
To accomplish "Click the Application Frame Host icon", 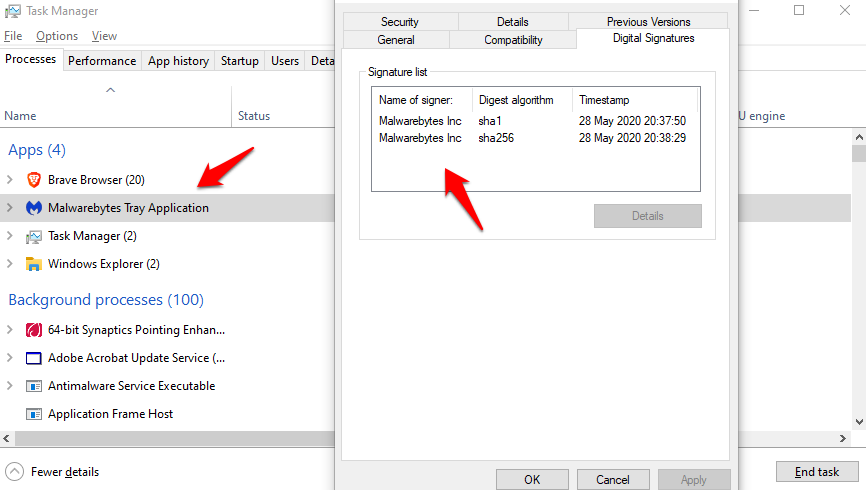I will (x=34, y=414).
